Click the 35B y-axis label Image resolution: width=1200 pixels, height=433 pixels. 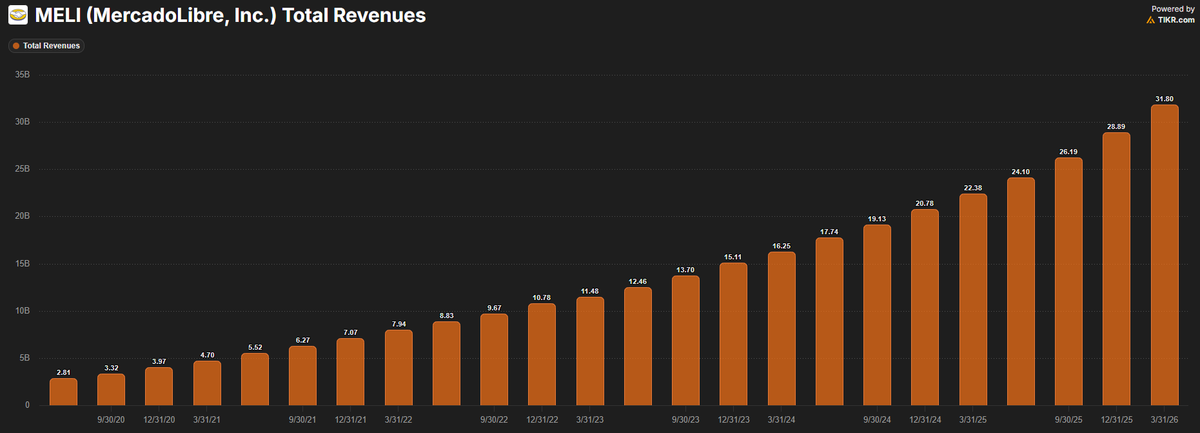point(23,75)
